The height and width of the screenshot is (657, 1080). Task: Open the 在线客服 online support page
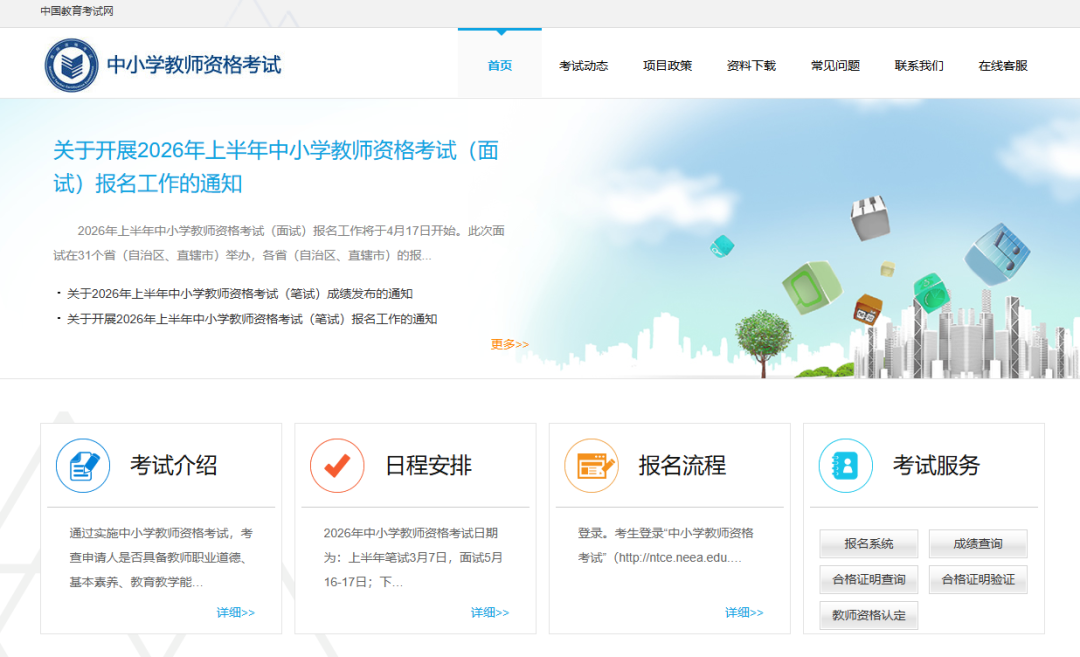tap(1003, 64)
